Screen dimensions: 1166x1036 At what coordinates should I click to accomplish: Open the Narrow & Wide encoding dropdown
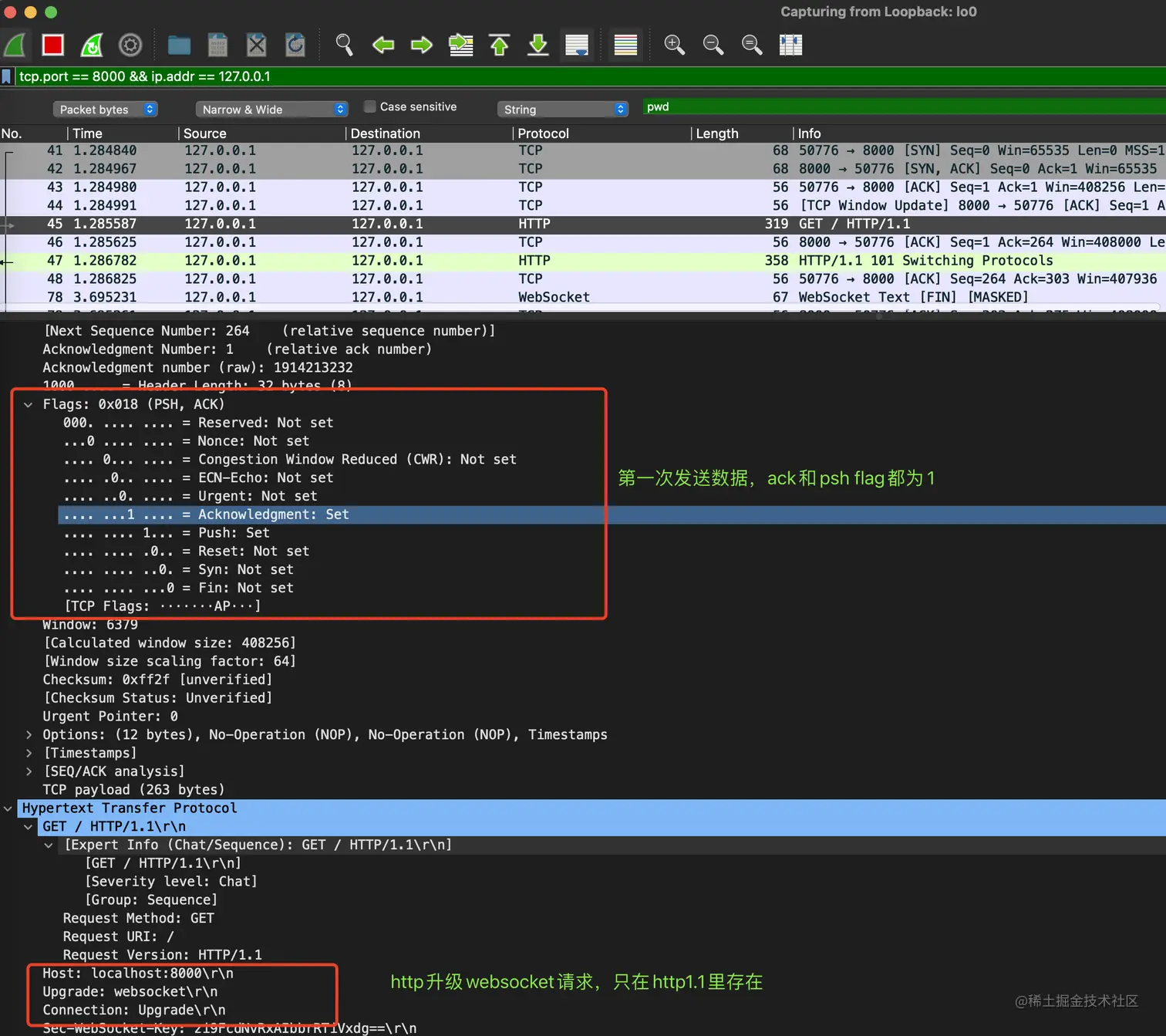pyautogui.click(x=271, y=110)
